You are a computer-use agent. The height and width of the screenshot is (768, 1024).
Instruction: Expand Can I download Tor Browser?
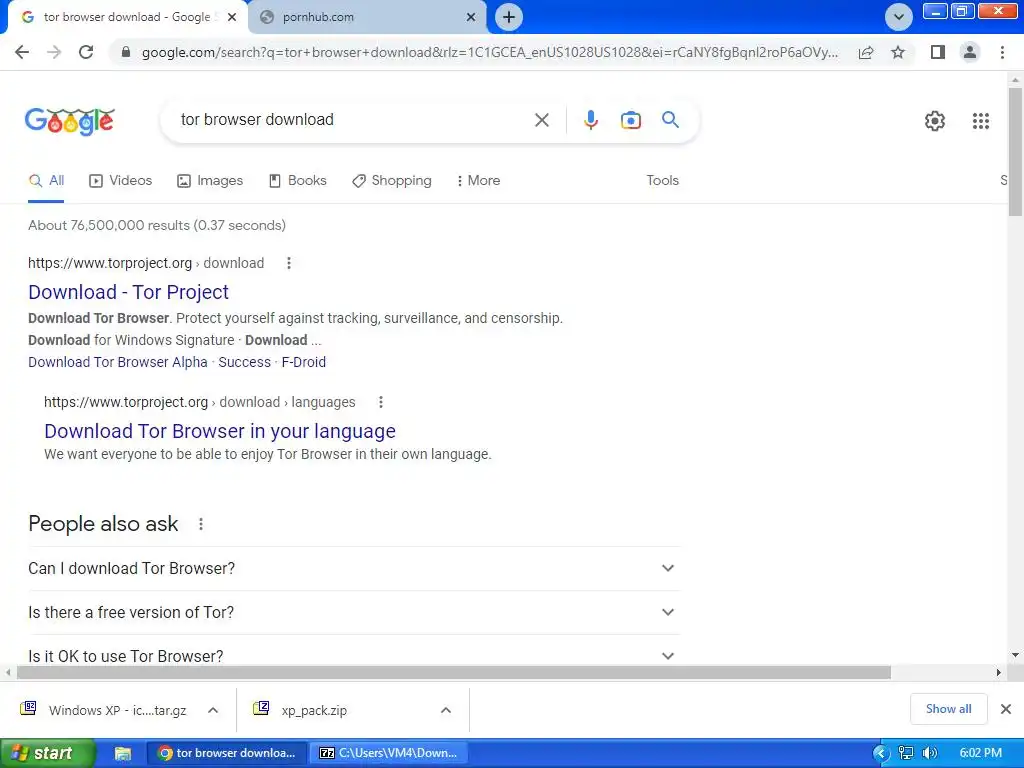354,568
